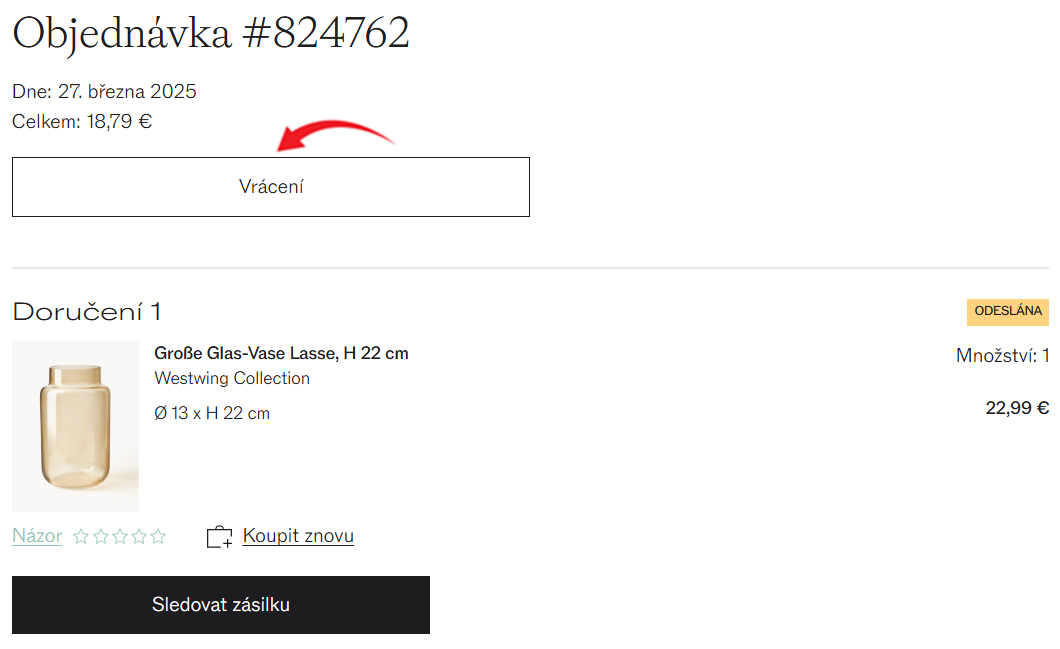Rate the vase two stars
The width and height of the screenshot is (1060, 649).
click(x=101, y=537)
